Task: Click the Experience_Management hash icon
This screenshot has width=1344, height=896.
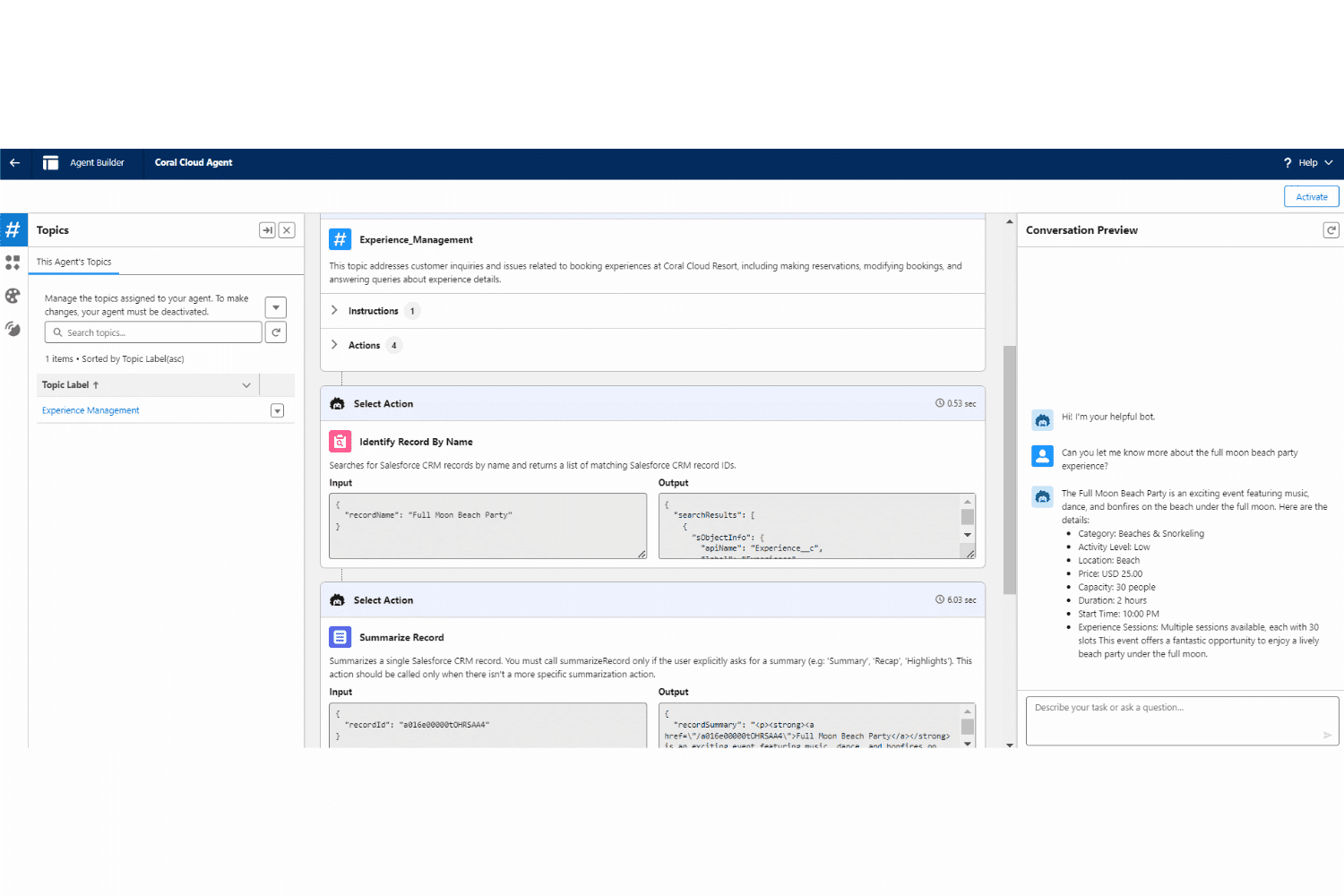Action: (340, 239)
